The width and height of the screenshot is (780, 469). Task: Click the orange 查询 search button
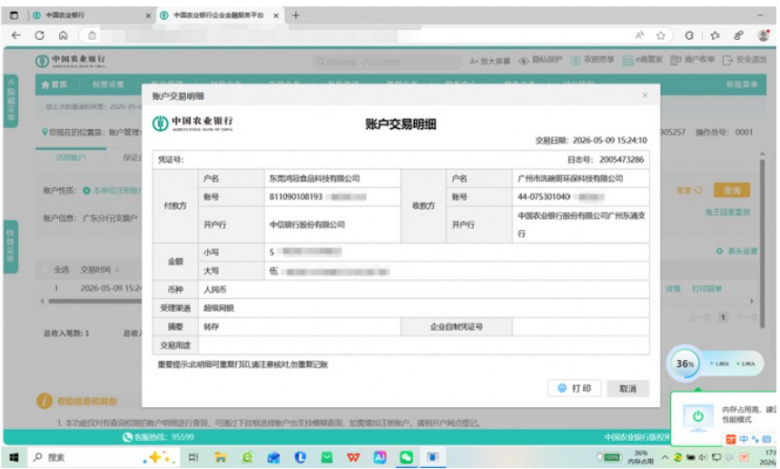(731, 190)
